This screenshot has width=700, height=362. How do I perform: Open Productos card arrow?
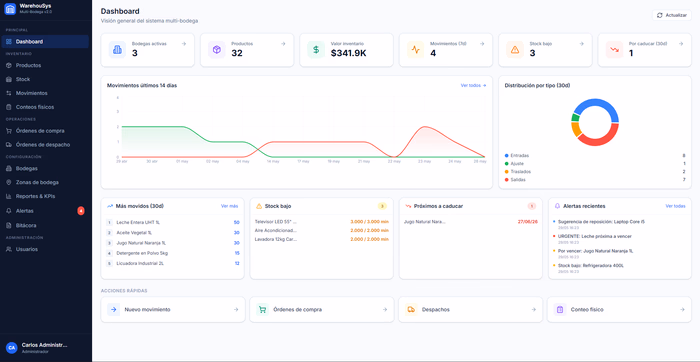[283, 44]
